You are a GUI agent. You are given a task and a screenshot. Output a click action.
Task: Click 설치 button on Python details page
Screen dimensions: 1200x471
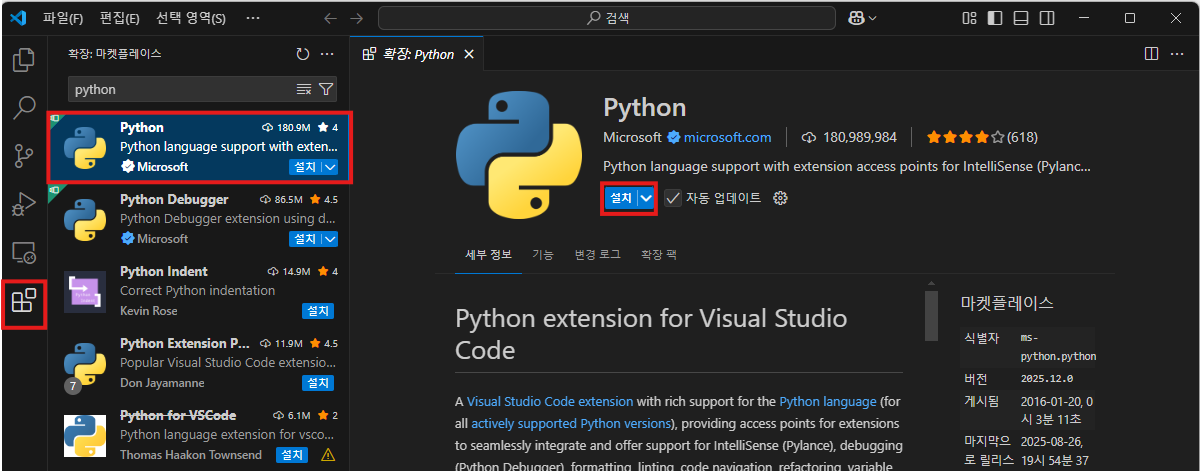click(621, 198)
